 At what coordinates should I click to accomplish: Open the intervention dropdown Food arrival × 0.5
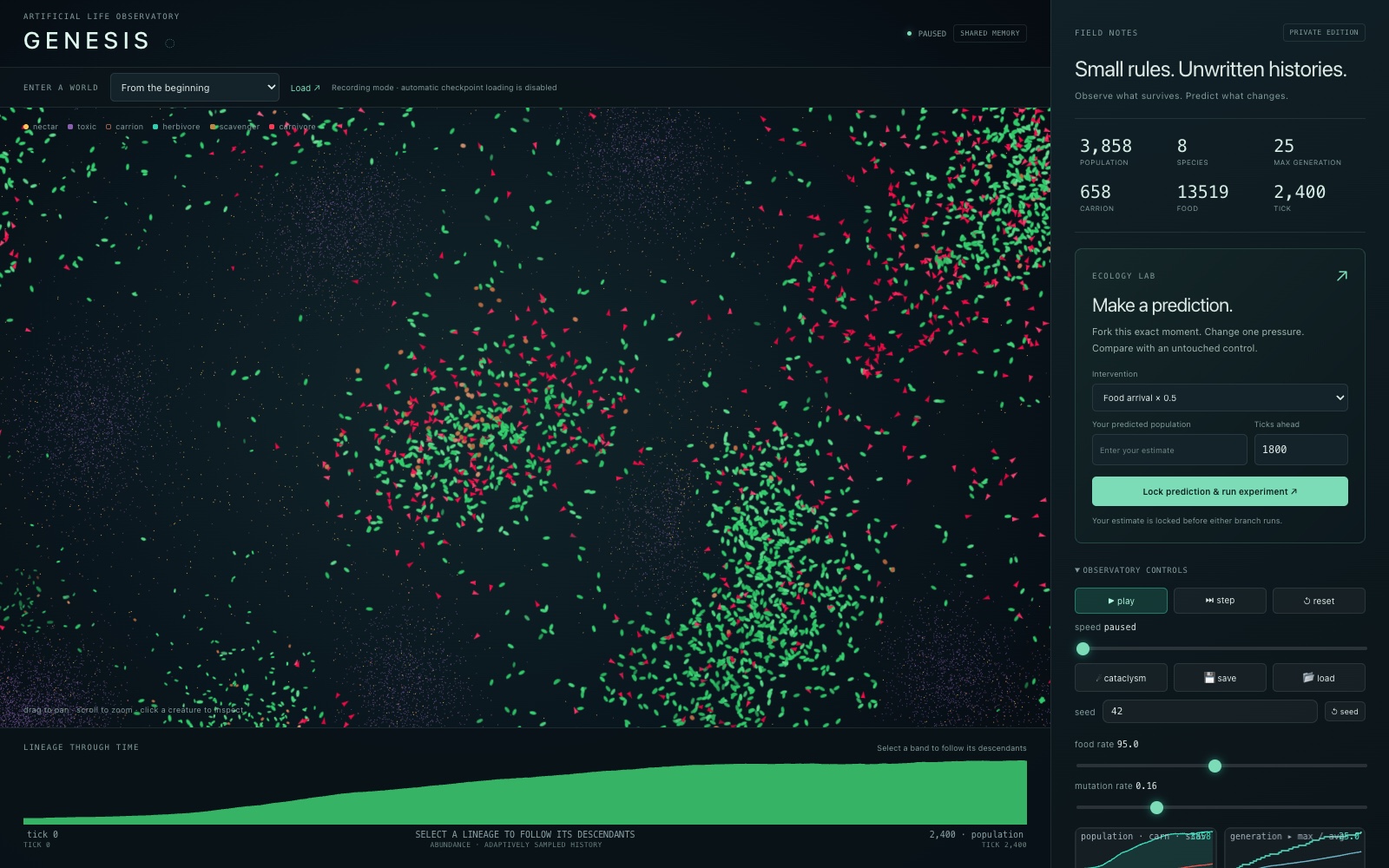[x=1220, y=398]
